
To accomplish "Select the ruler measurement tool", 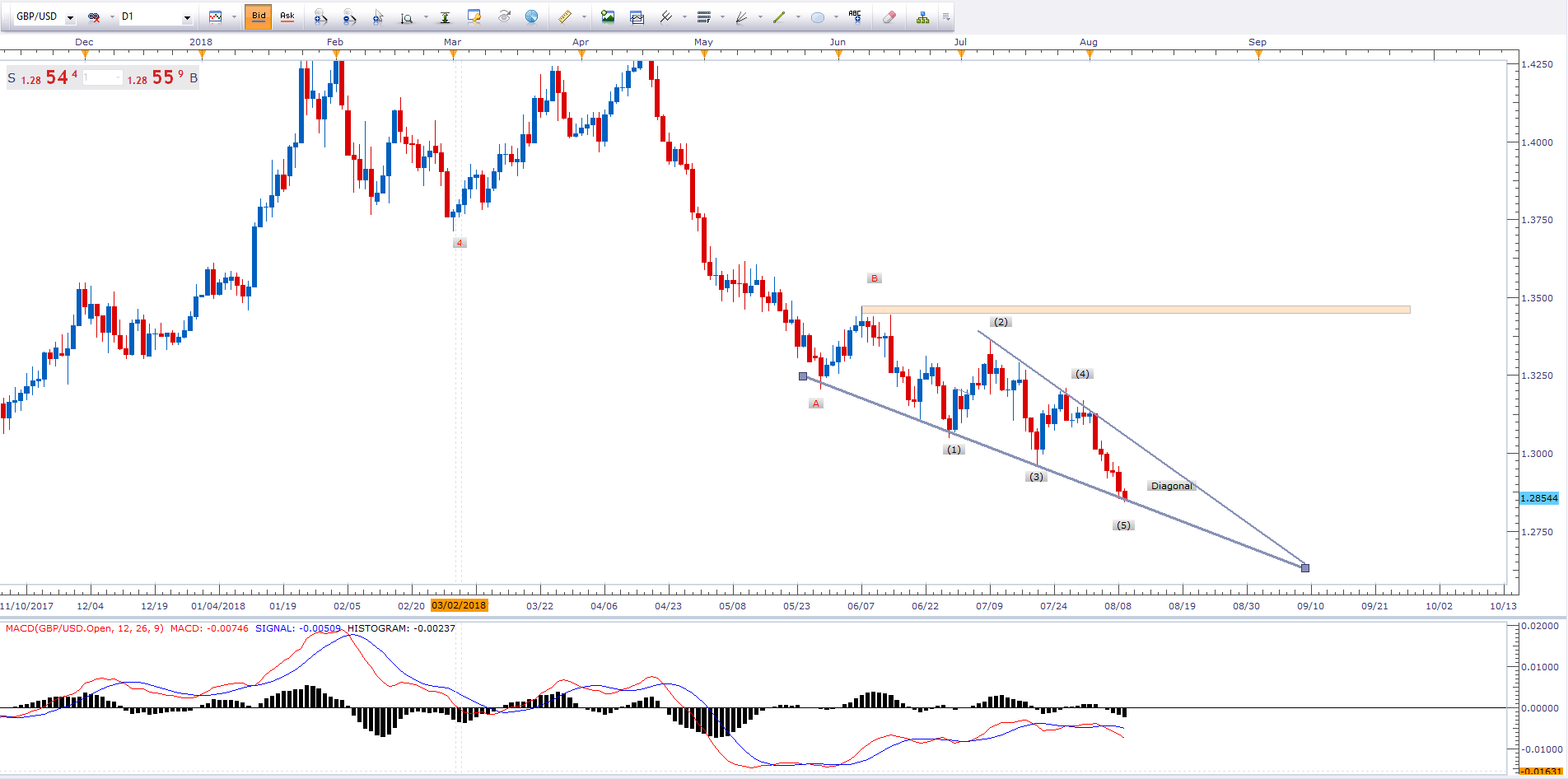I will 565,16.
